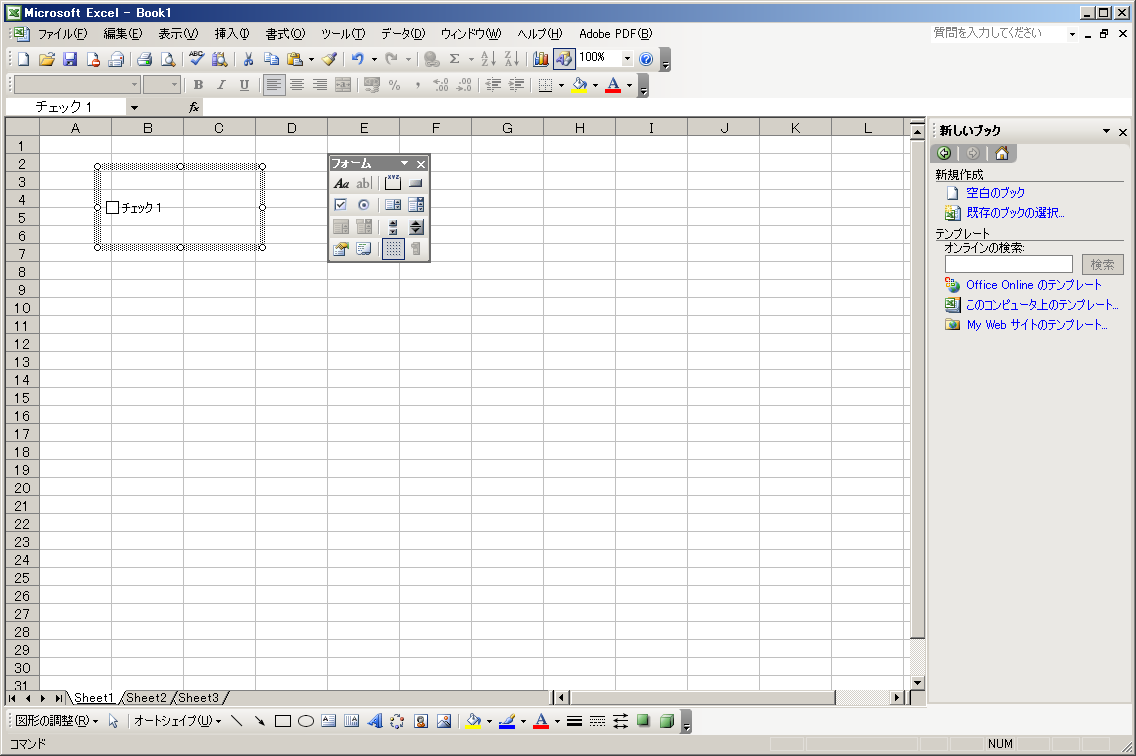The image size is (1136, 756).
Task: Select the Oval shape tool
Action: coord(306,720)
